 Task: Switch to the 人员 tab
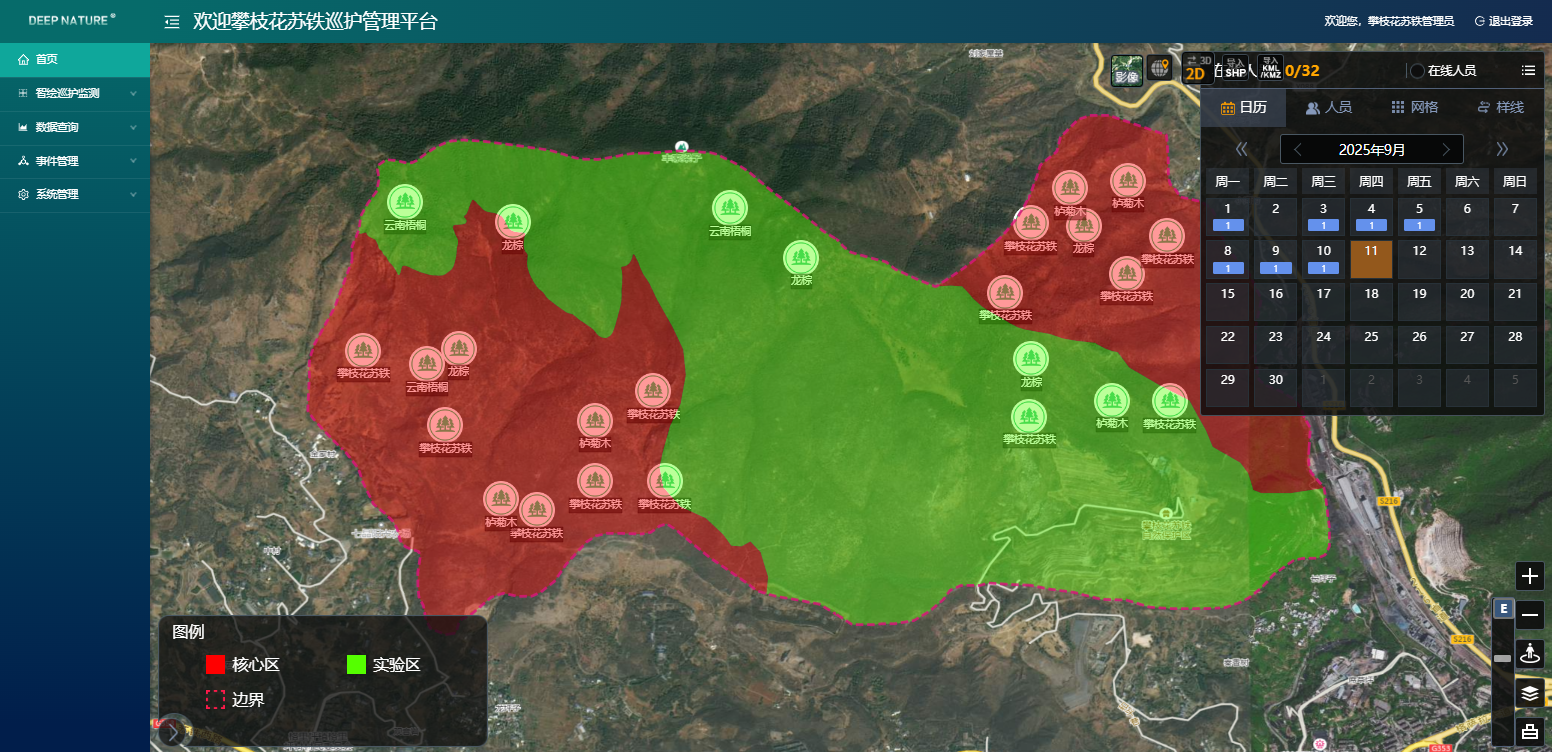[x=1328, y=107]
